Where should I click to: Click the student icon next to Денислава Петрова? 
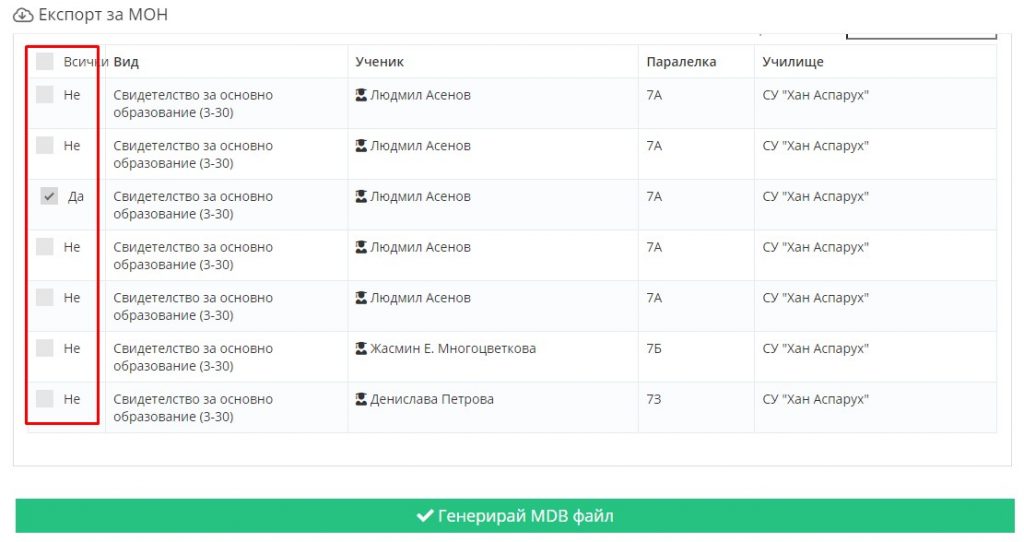coord(360,399)
